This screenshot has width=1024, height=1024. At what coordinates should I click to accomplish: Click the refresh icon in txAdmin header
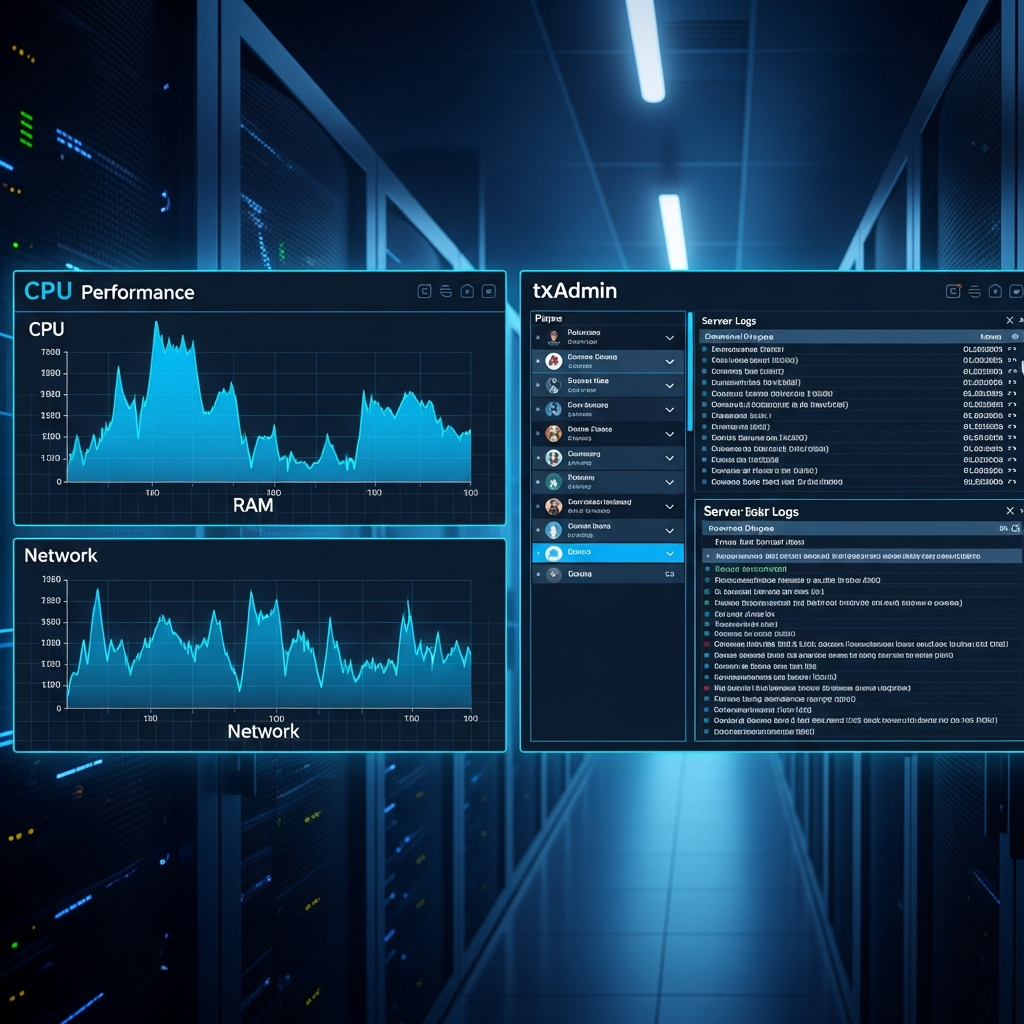pyautogui.click(x=953, y=291)
